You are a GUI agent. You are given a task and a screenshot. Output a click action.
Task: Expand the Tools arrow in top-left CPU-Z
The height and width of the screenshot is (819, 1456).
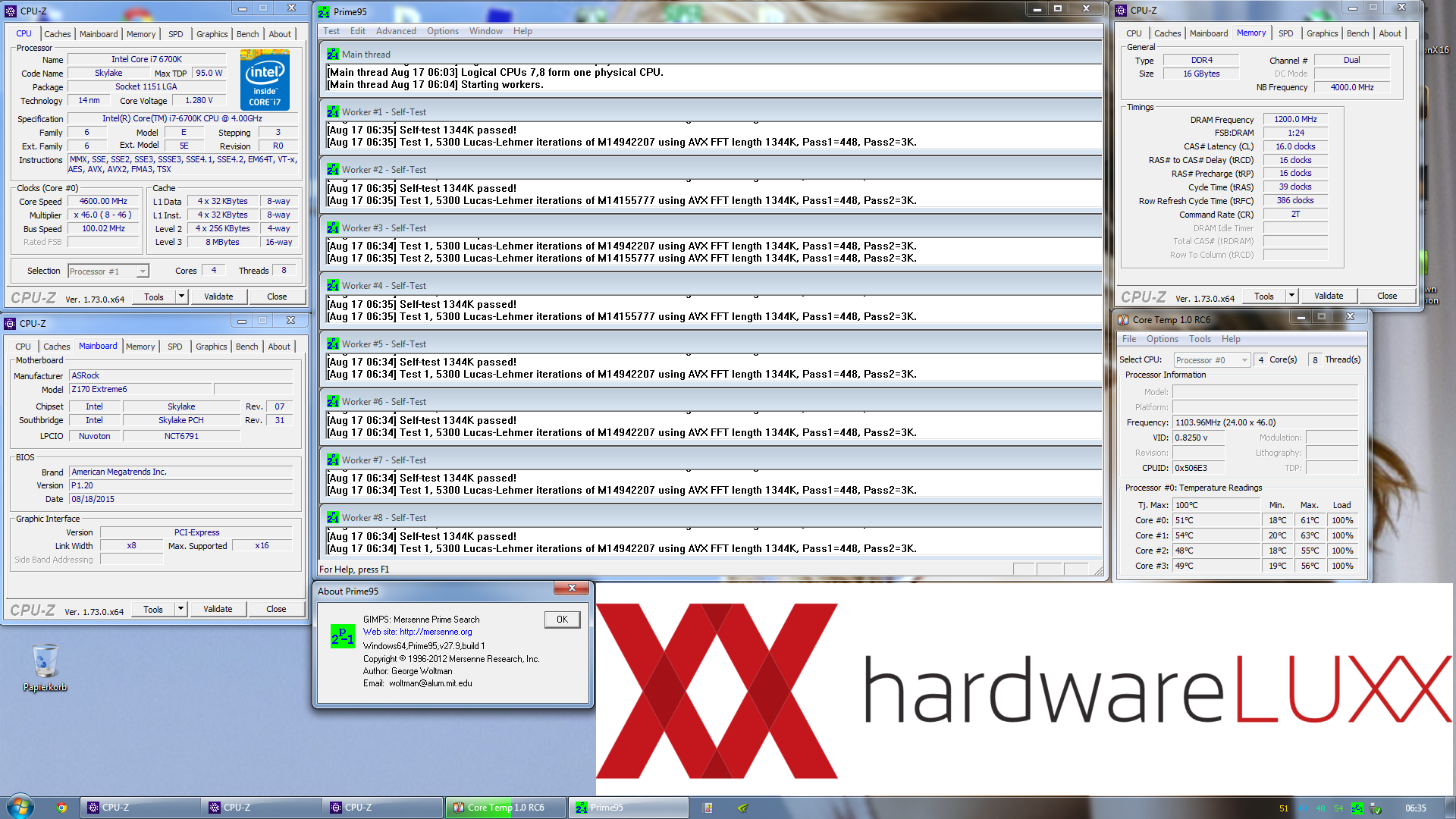(181, 297)
